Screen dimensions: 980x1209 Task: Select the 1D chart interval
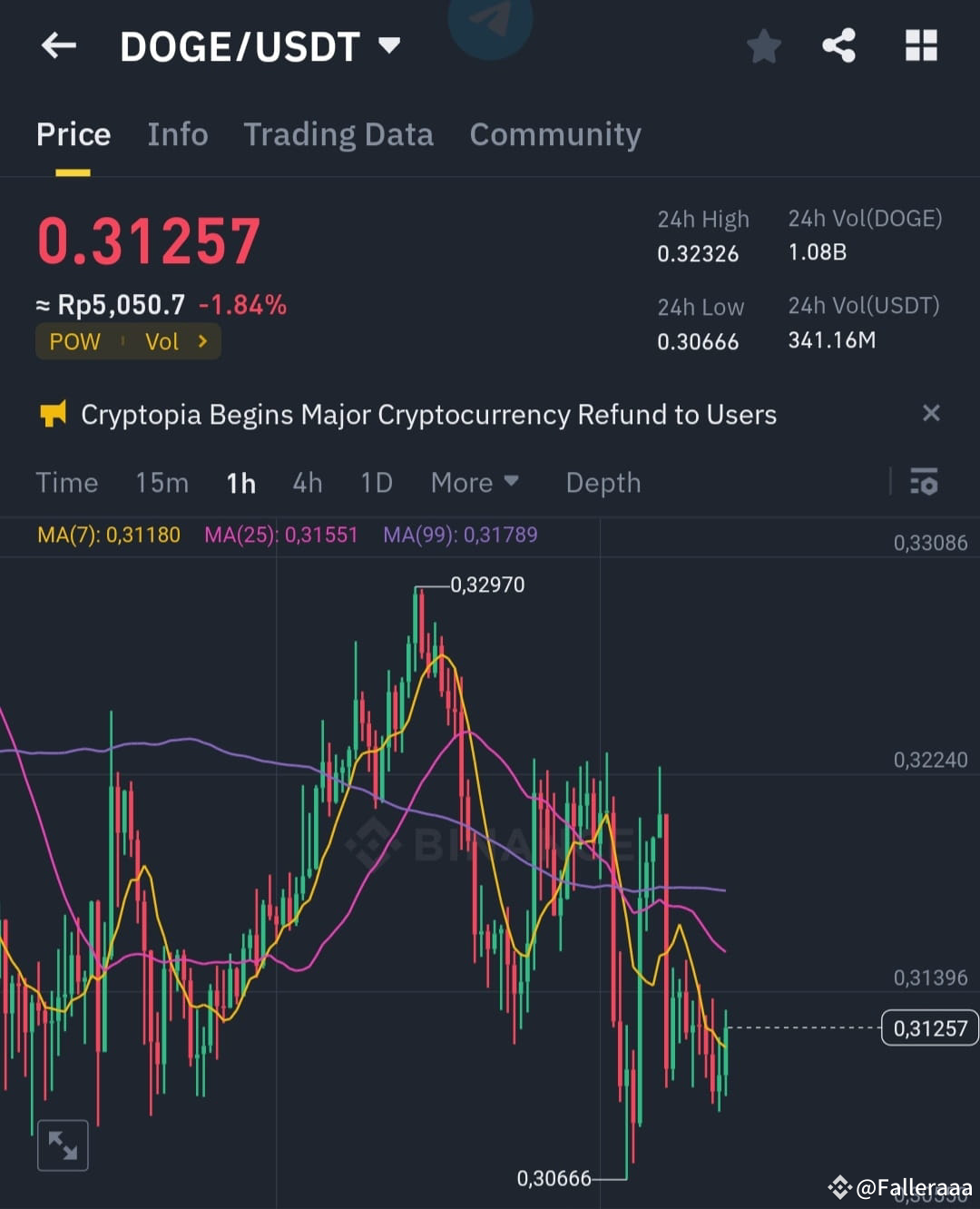[377, 483]
